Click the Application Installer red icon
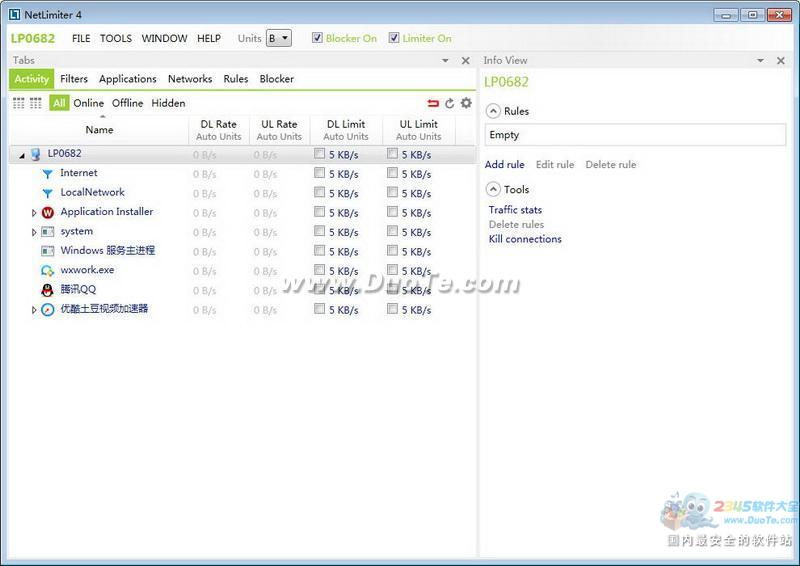This screenshot has height=566, width=800. click(47, 213)
